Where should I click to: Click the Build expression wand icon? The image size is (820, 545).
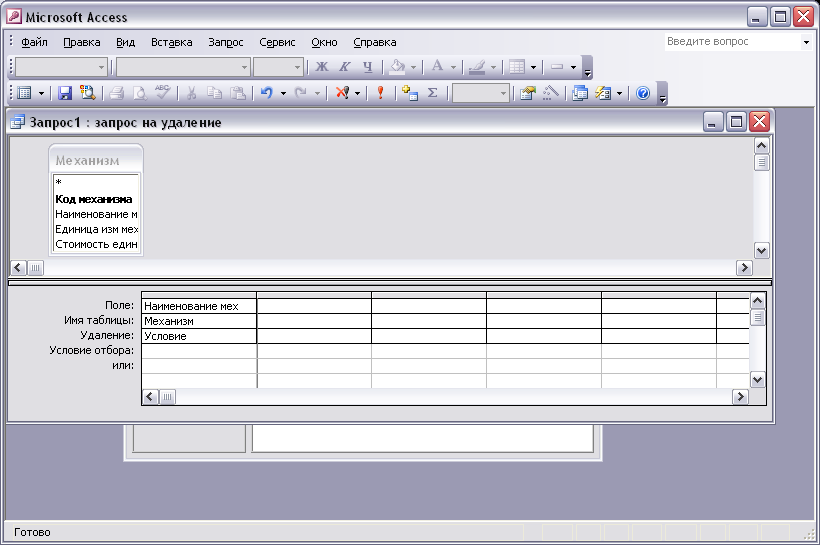[x=551, y=93]
